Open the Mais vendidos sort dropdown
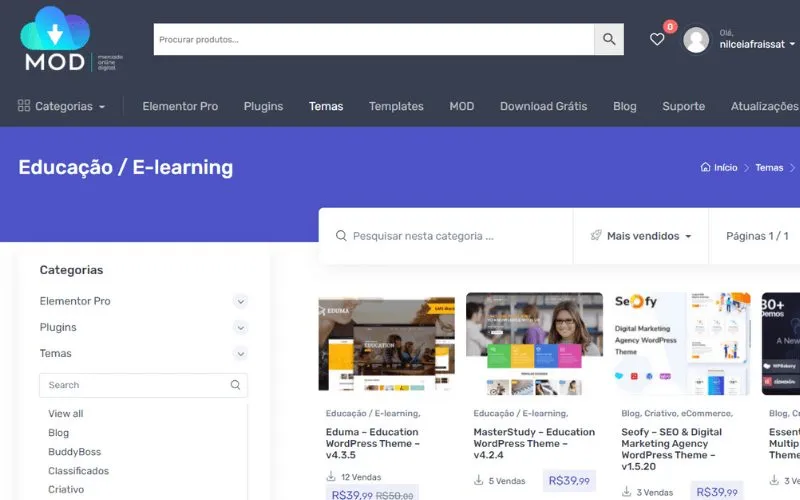This screenshot has height=500, width=800. click(641, 236)
